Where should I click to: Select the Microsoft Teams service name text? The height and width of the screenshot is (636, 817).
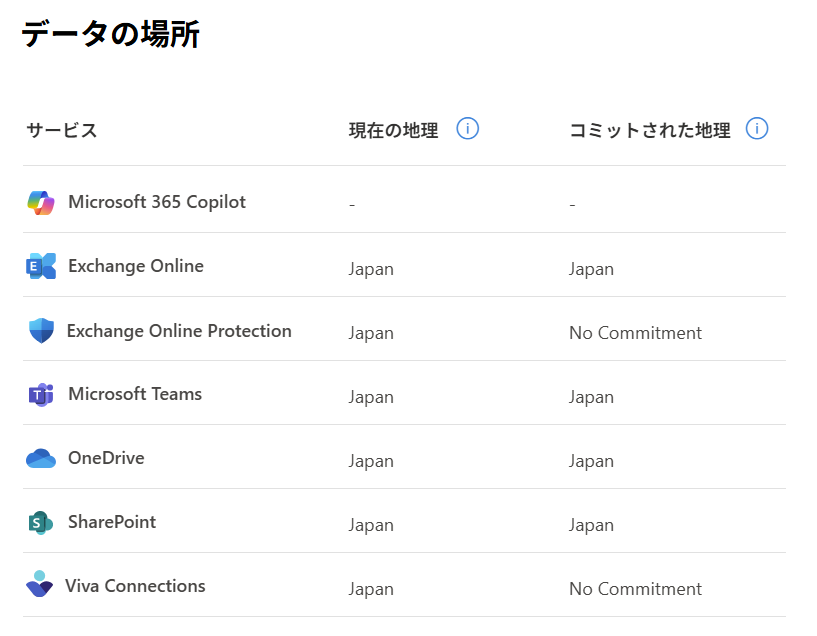pos(137,395)
